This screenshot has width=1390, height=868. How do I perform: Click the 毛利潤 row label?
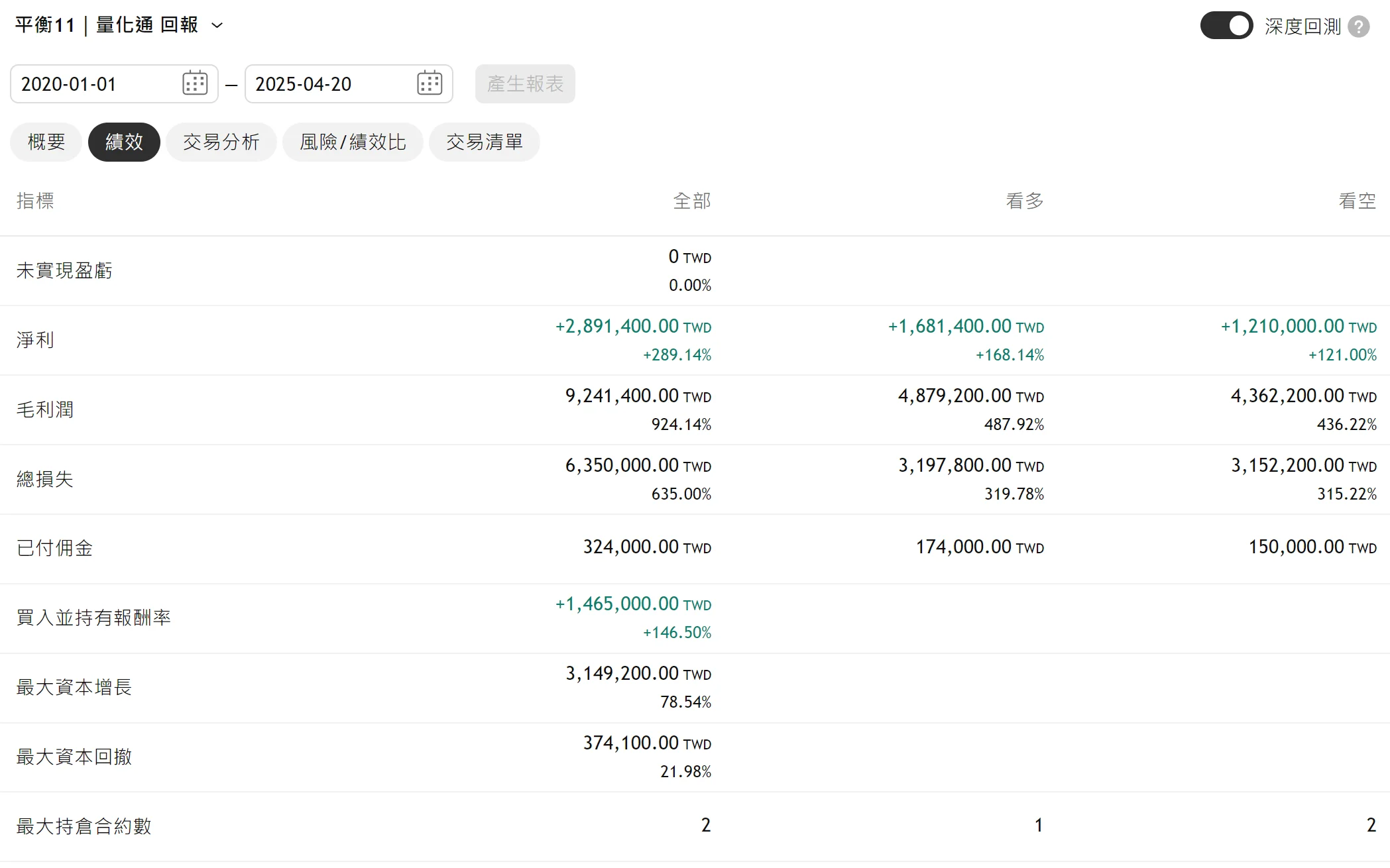click(x=45, y=409)
